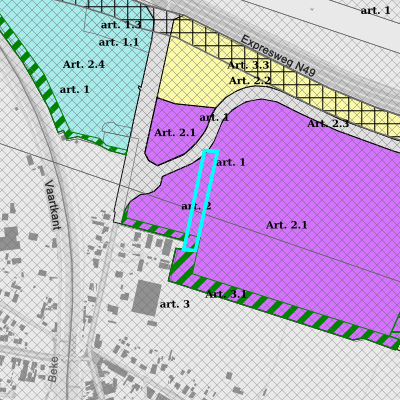
Task: Click the 'art. 3' label beside the gray building
Action: tap(175, 304)
